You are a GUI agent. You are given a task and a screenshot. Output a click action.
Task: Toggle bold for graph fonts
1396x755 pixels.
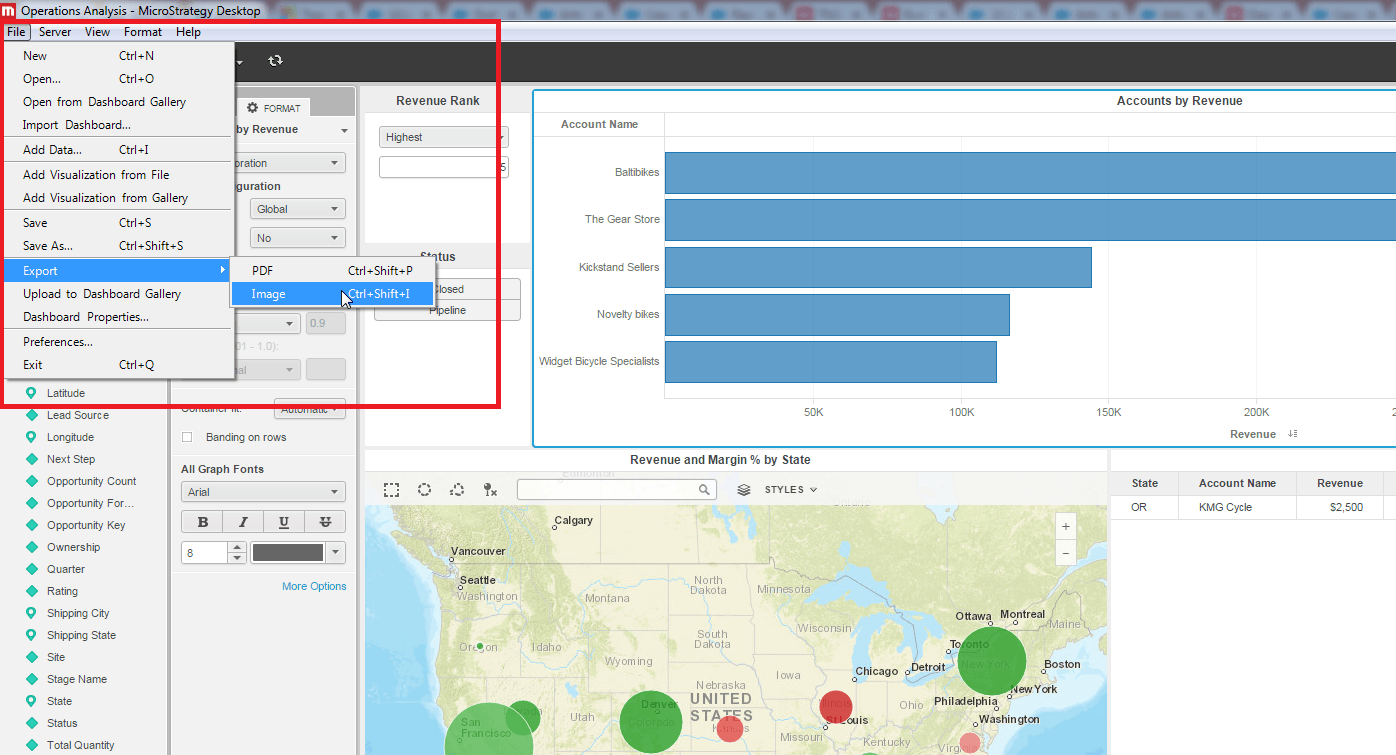coord(203,522)
